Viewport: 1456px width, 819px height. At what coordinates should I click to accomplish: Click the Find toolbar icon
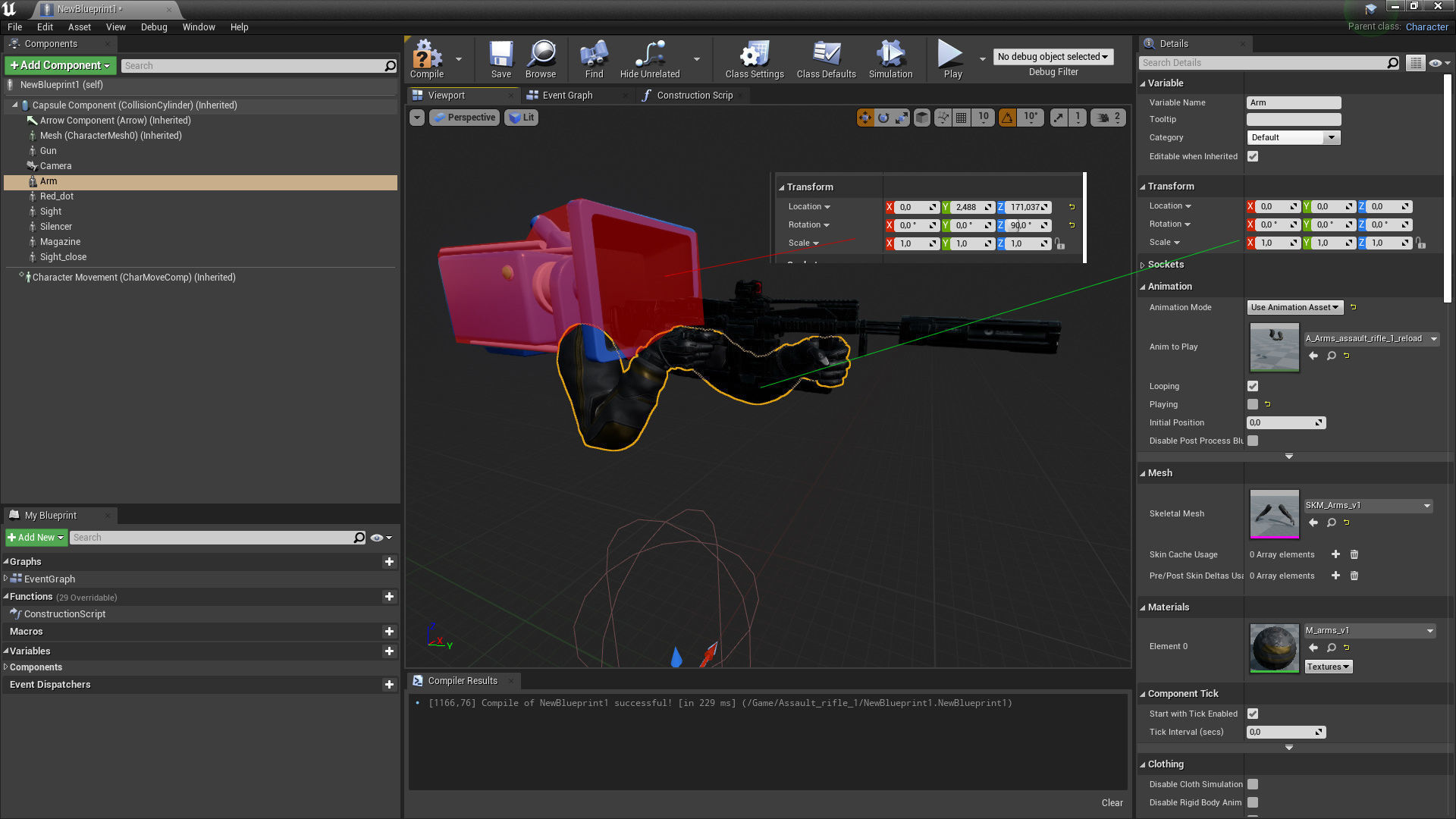pos(594,59)
